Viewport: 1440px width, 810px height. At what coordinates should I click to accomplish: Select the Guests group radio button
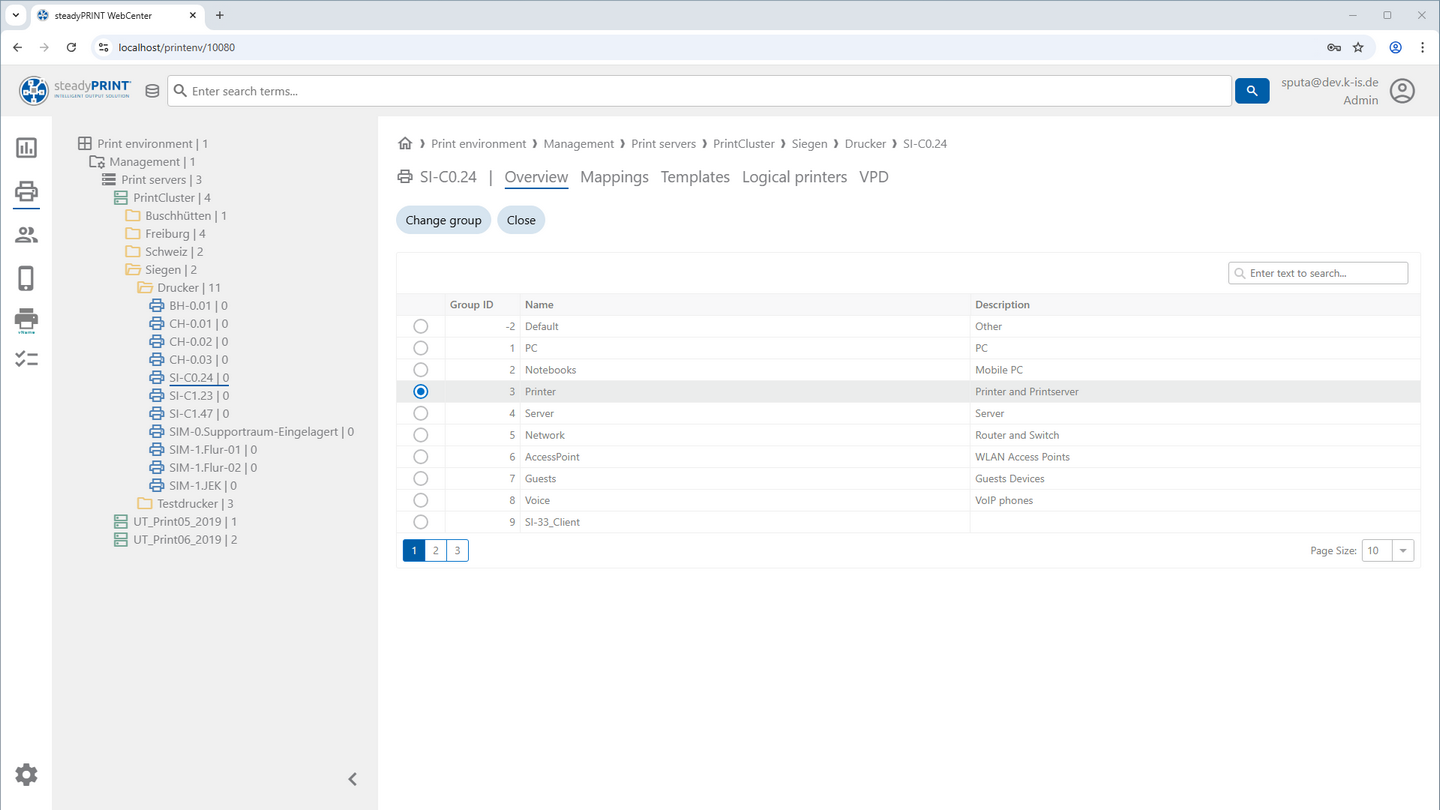point(420,479)
